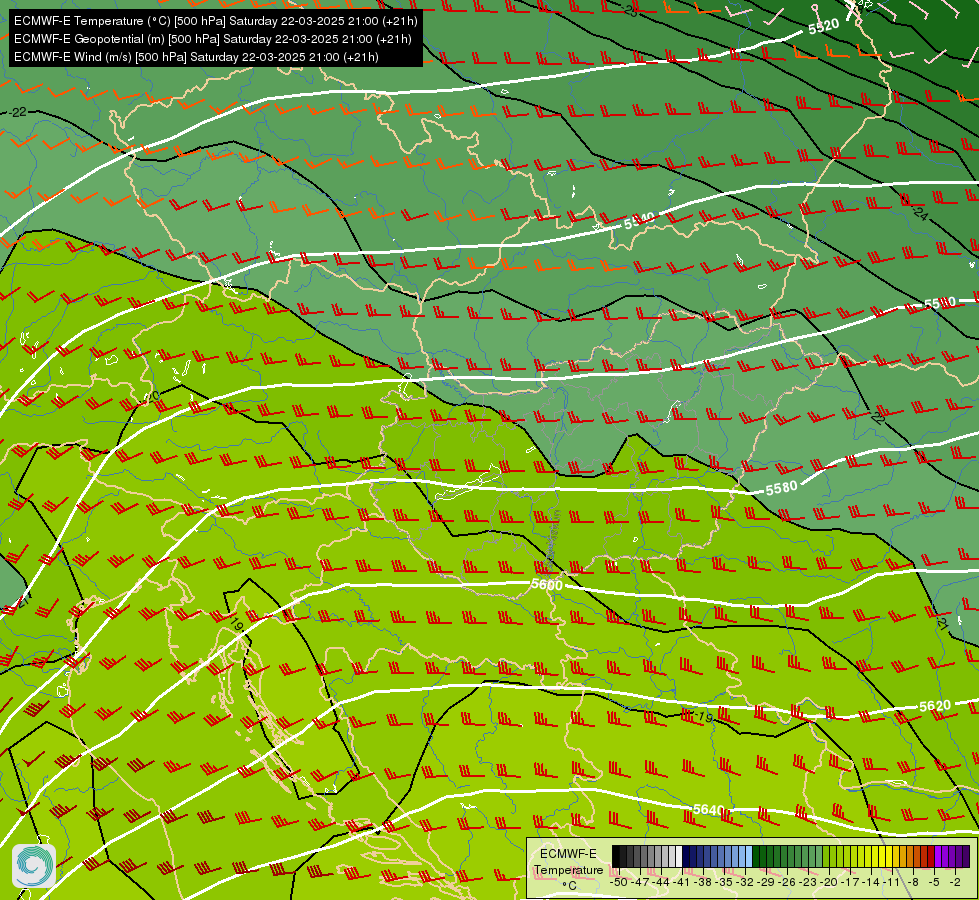The height and width of the screenshot is (900, 979).
Task: Click the -11 tick label on the colorbar
Action: (x=892, y=882)
